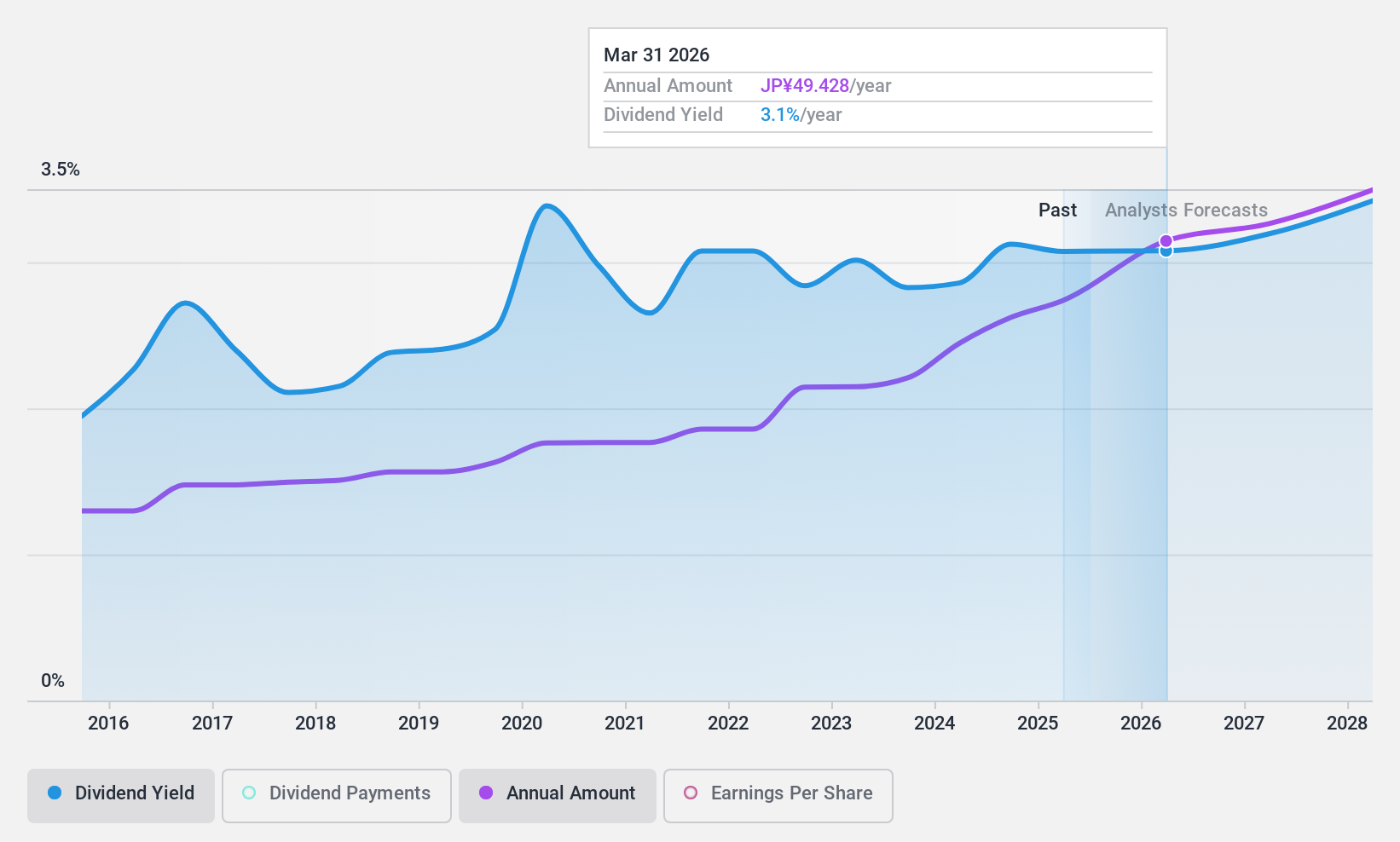Image resolution: width=1400 pixels, height=842 pixels.
Task: Click the 2022 x-axis label
Action: (x=728, y=724)
